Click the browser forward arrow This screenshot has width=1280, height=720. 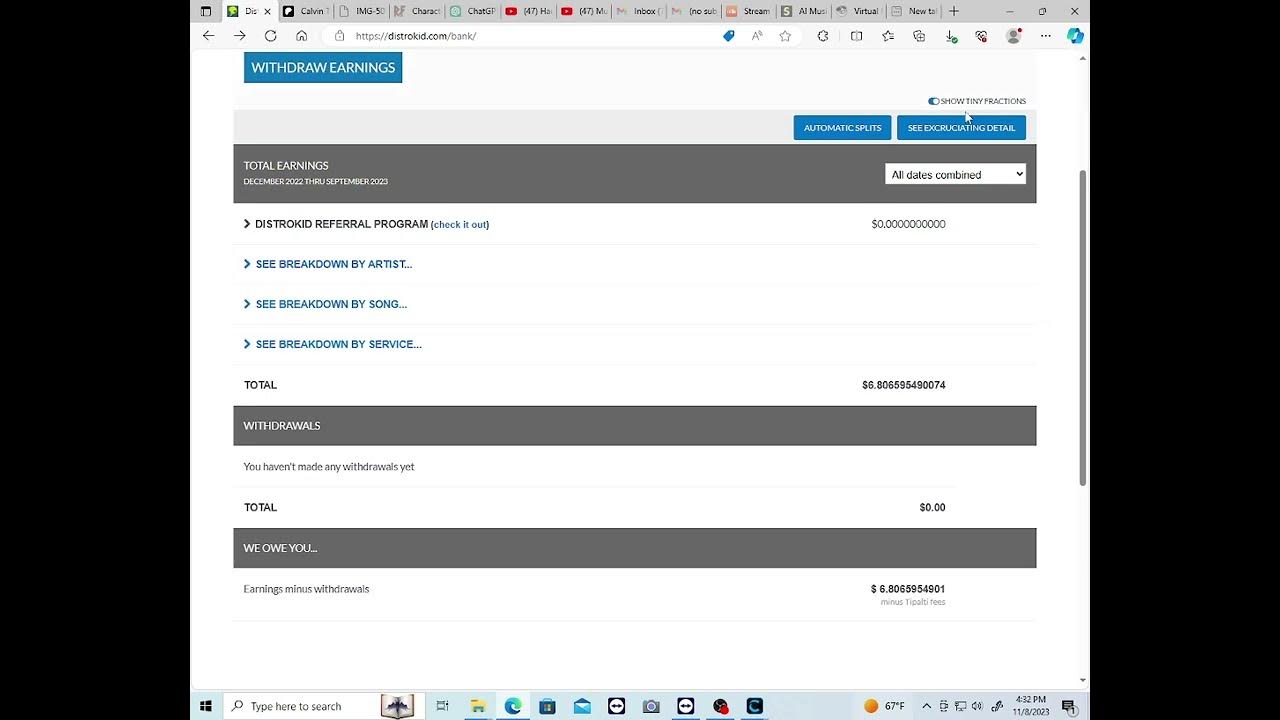[x=239, y=36]
